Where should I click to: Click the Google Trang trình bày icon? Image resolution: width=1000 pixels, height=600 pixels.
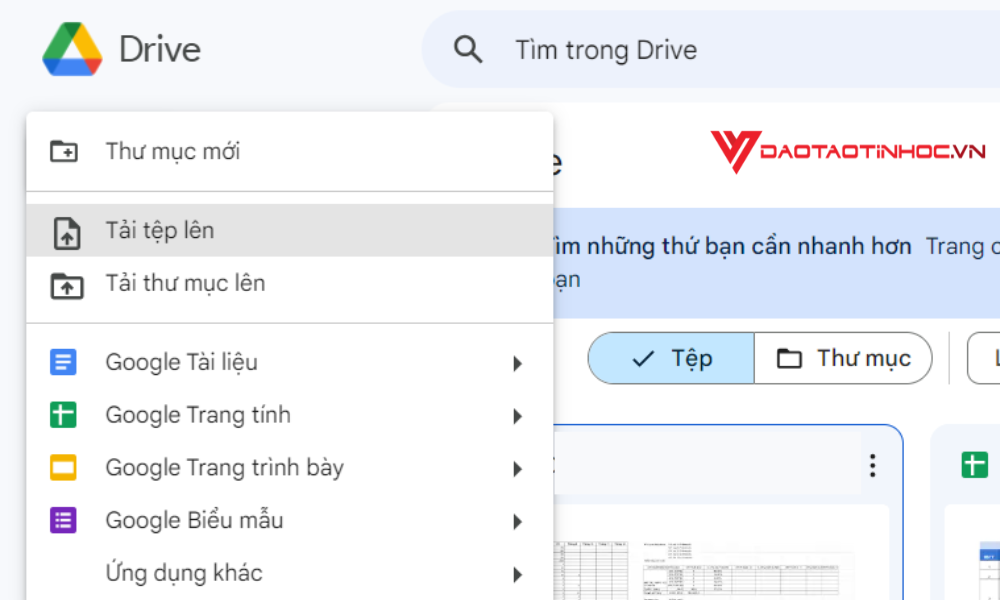[x=62, y=467]
